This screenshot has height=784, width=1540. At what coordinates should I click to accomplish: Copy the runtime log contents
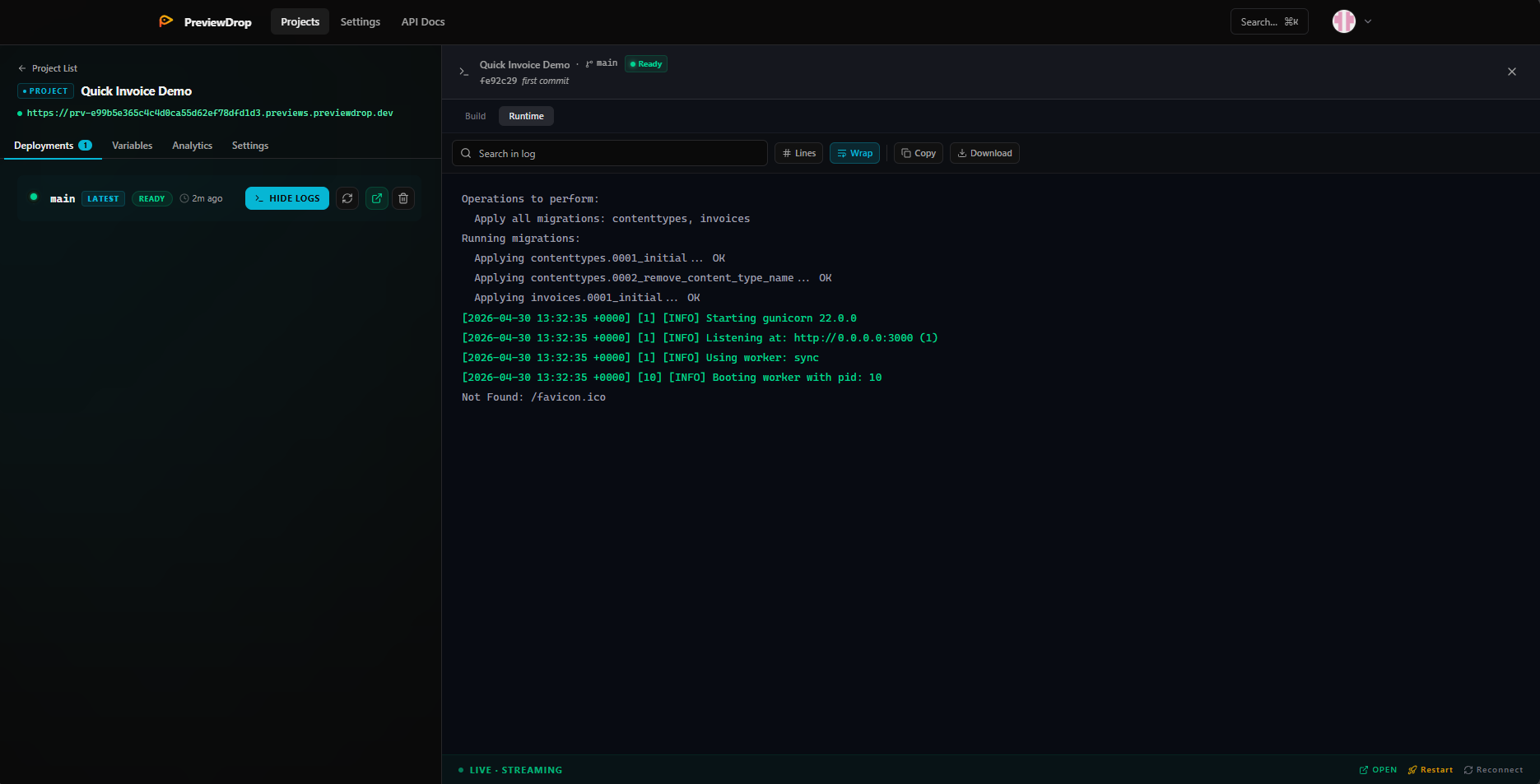point(917,153)
